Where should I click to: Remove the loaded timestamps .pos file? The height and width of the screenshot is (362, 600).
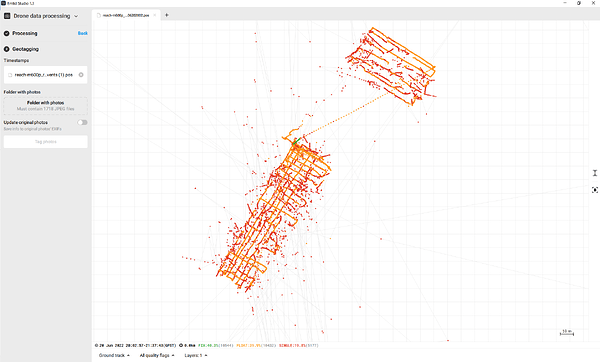pos(81,75)
